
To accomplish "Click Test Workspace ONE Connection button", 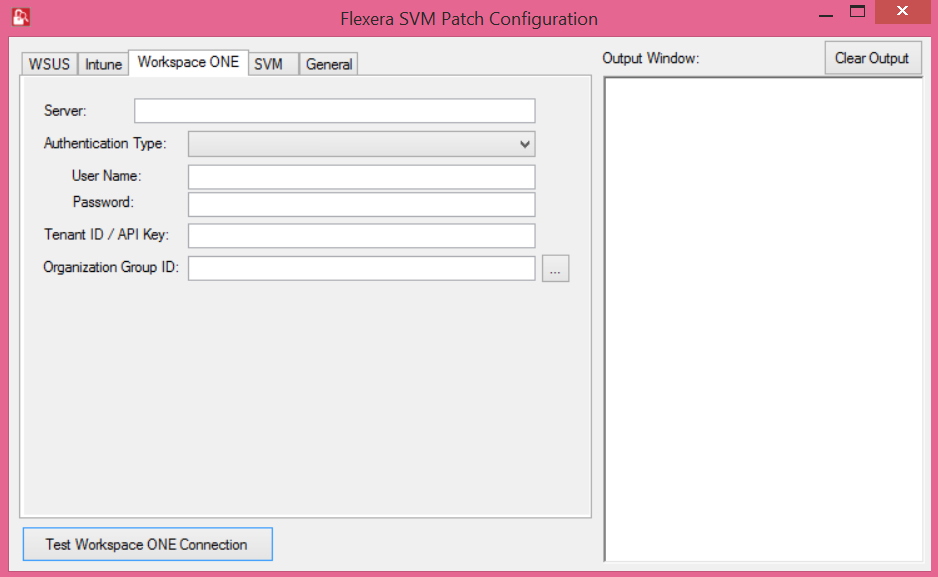I will pyautogui.click(x=148, y=544).
